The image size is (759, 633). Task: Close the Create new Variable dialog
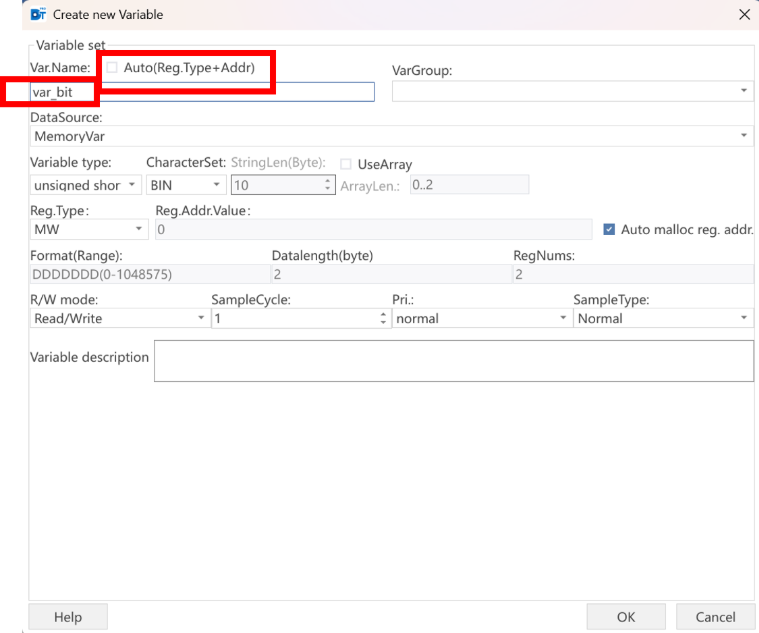(744, 15)
